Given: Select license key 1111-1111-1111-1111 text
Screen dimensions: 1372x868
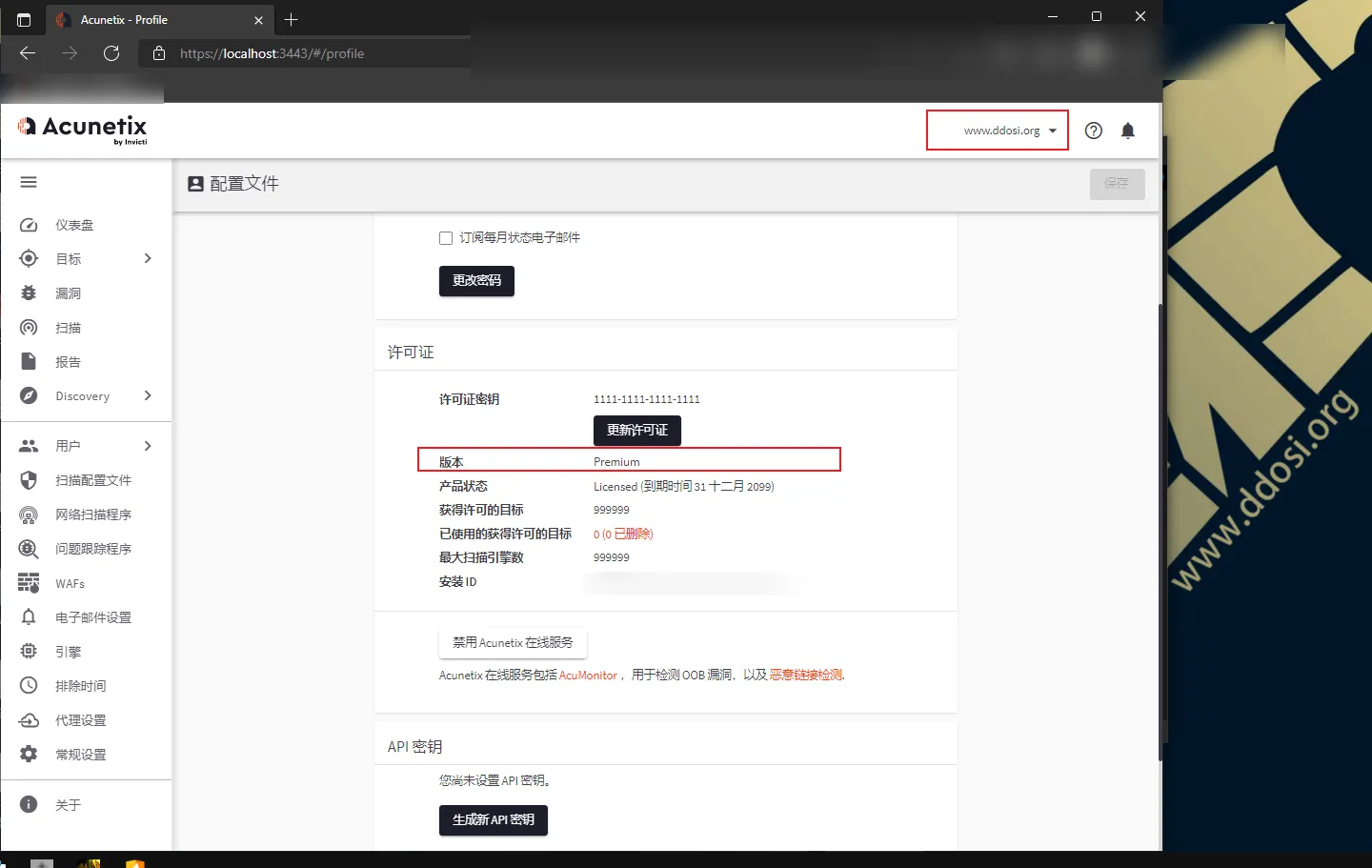Looking at the screenshot, I should coord(647,399).
